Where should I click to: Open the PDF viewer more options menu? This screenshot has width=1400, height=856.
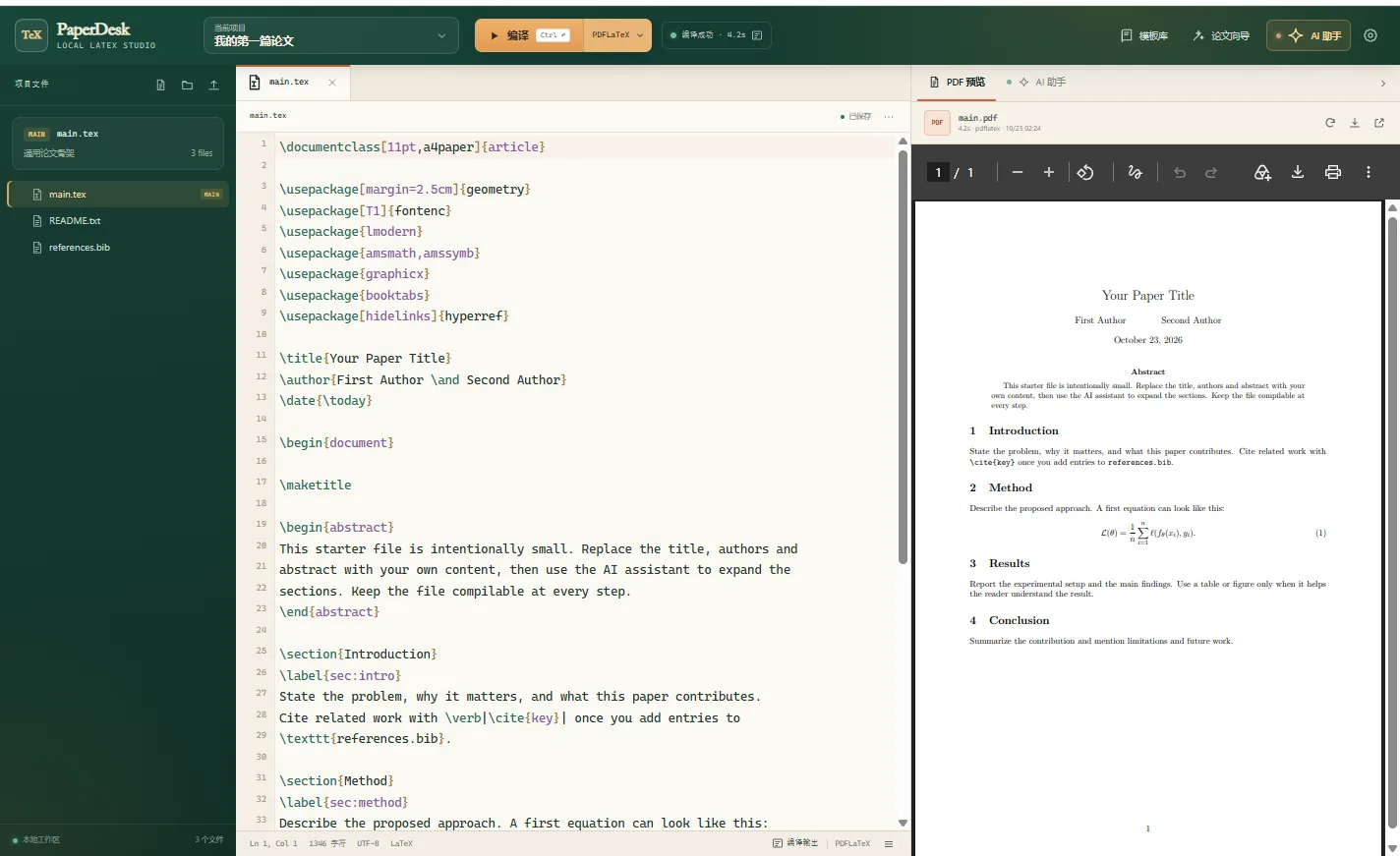1369,172
